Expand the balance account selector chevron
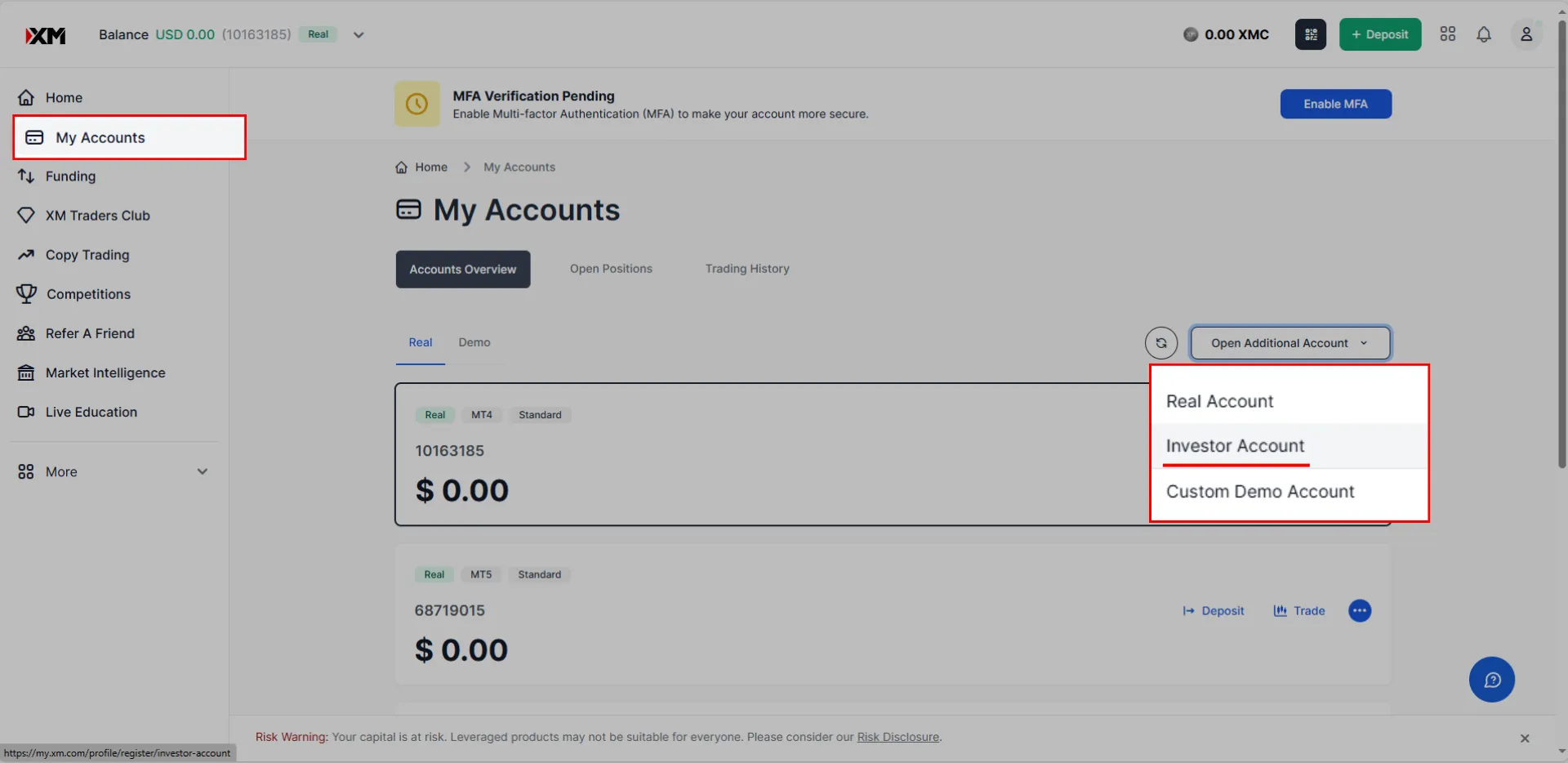This screenshot has height=763, width=1568. [358, 35]
